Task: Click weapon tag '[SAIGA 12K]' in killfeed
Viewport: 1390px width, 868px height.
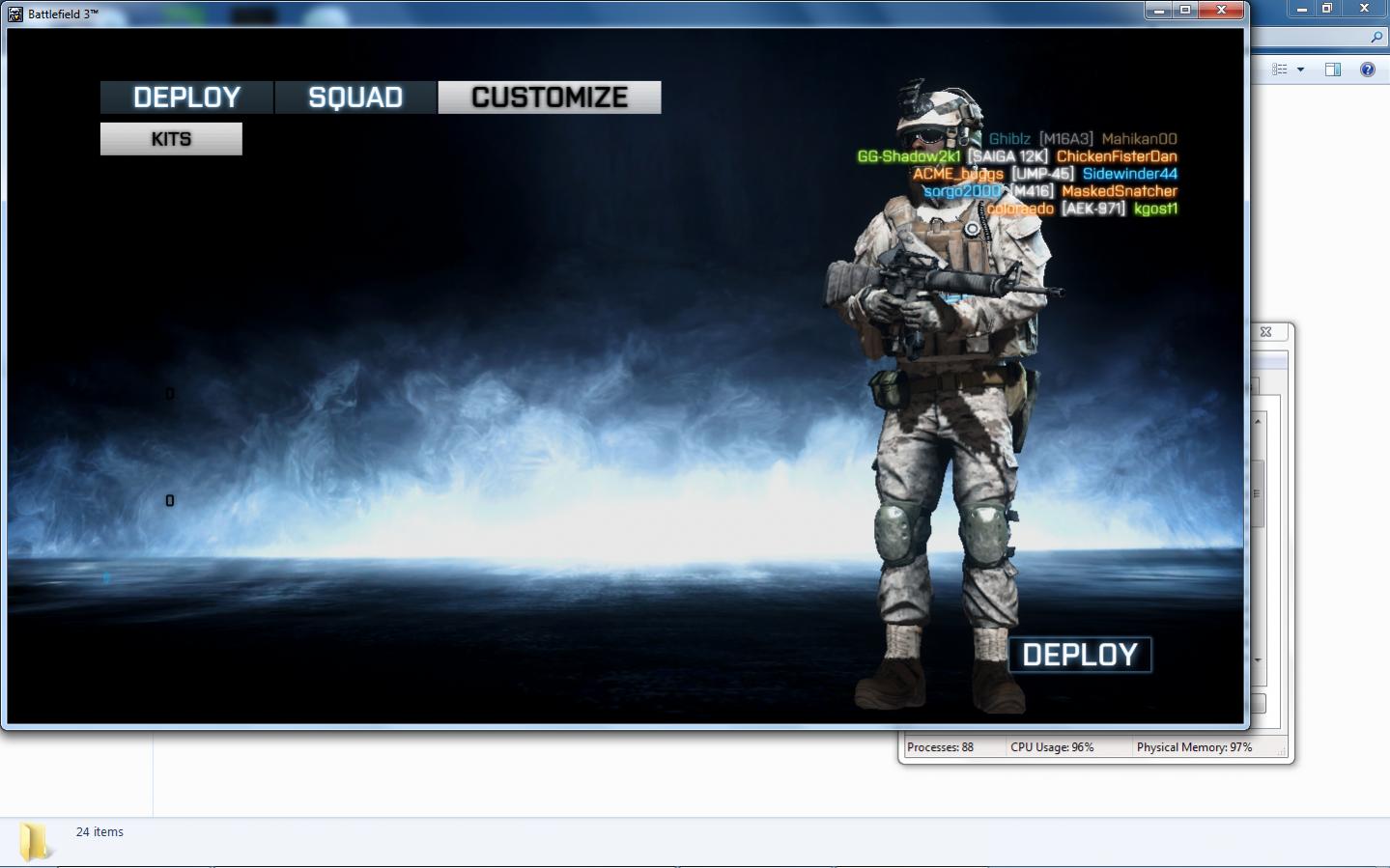Action: [1008, 156]
